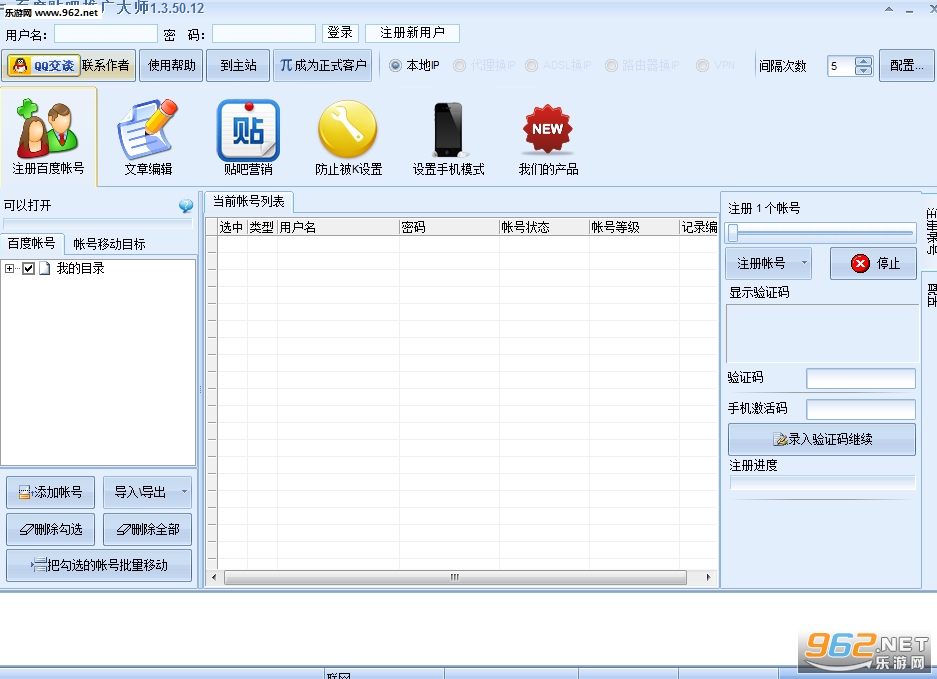Viewport: 937px width, 679px height.
Task: Click the blue help bubble icon
Action: [x=186, y=206]
